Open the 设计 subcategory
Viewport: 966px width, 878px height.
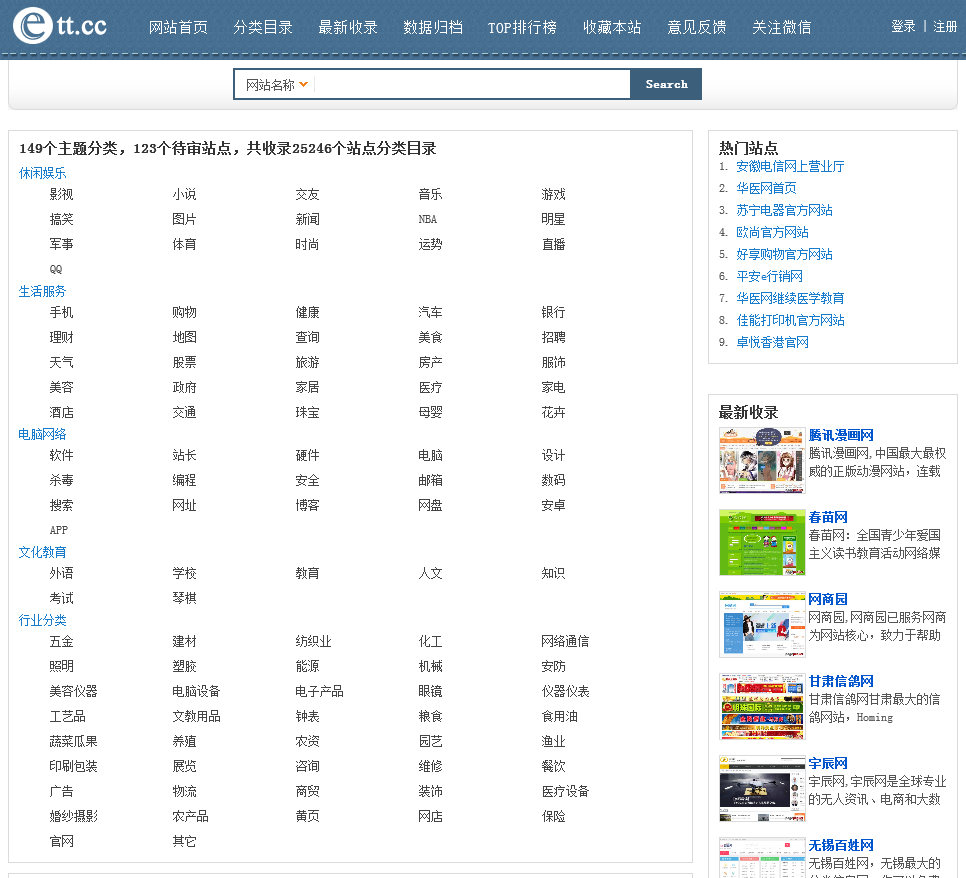pyautogui.click(x=553, y=455)
